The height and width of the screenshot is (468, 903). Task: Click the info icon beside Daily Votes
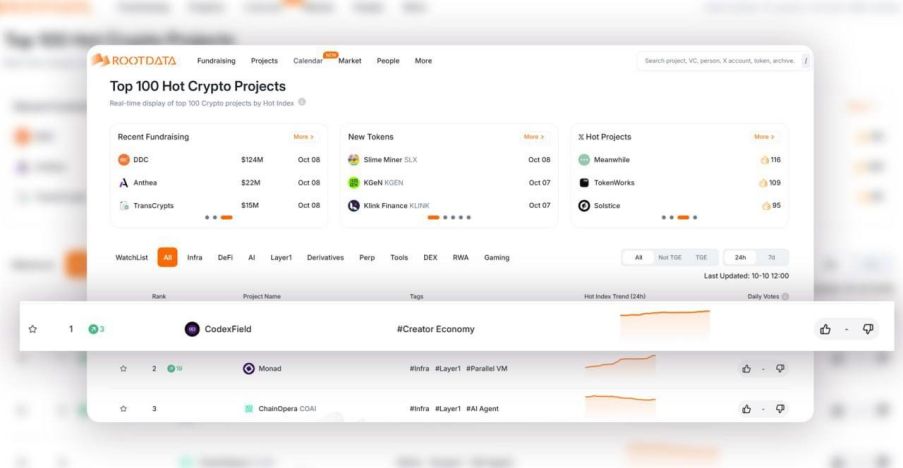[785, 296]
